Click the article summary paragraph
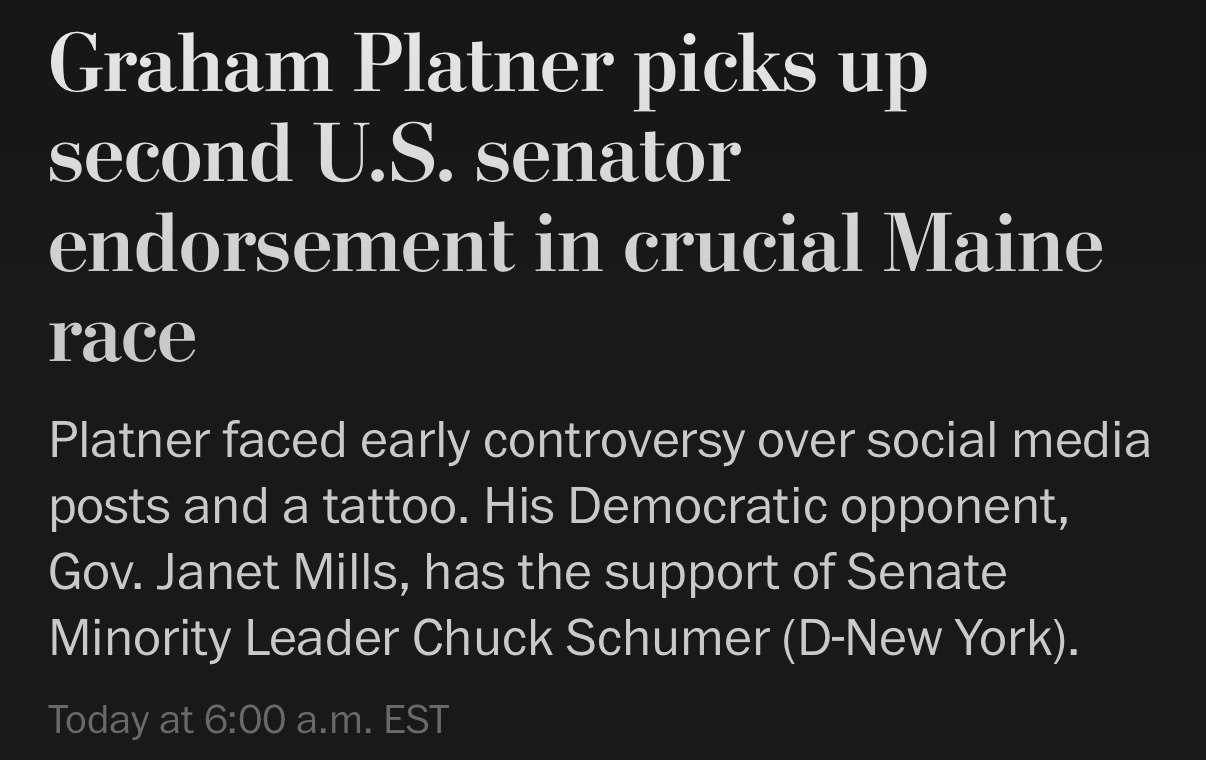This screenshot has width=1206, height=760. tap(600, 538)
